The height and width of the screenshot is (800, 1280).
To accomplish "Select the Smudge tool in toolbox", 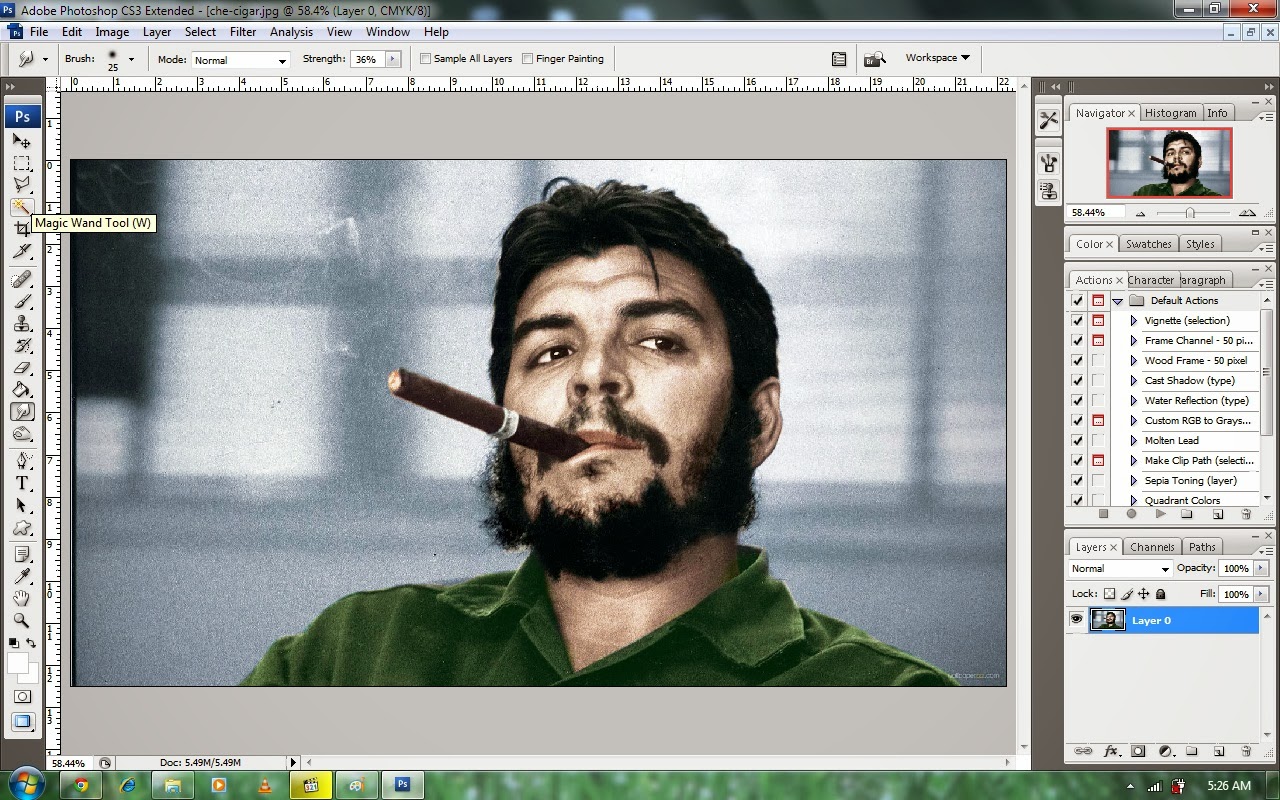I will tap(22, 411).
